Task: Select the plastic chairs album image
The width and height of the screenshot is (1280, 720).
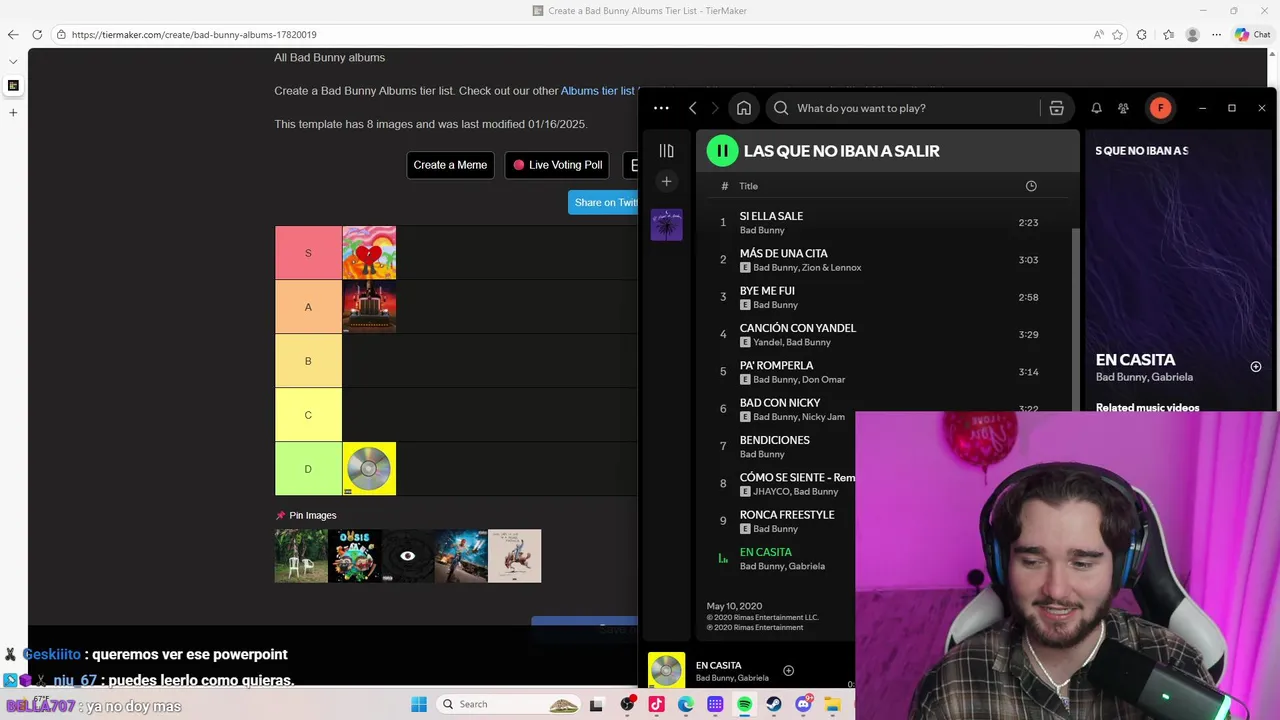Action: click(x=301, y=556)
